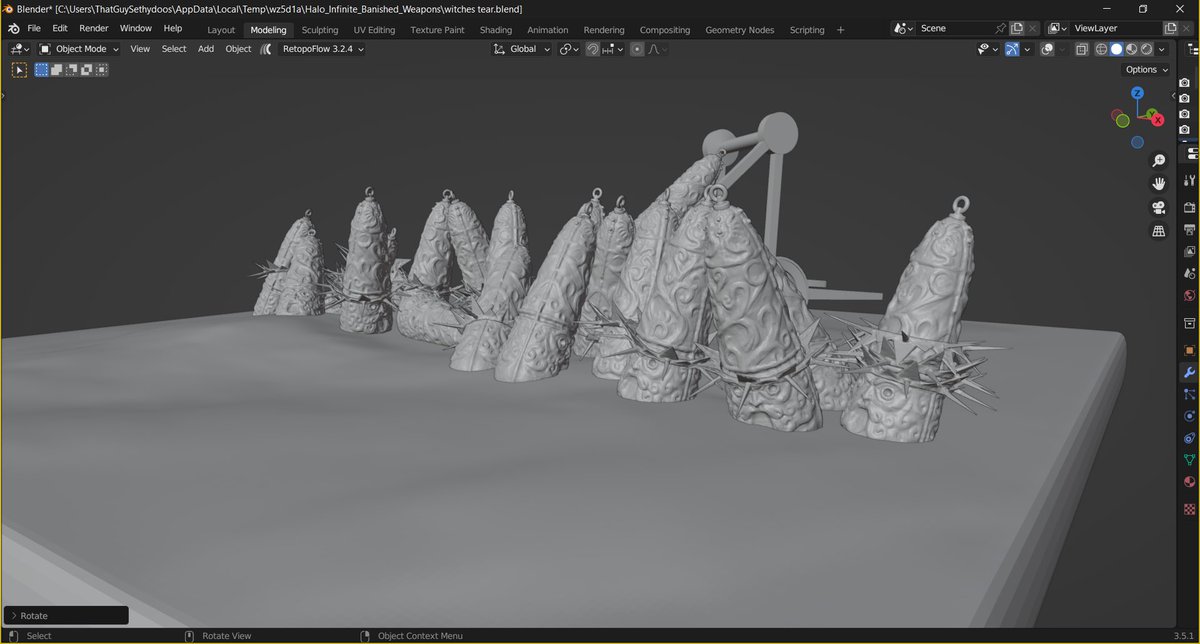
Task: Click the blue Z axis gizmo
Action: (1138, 92)
